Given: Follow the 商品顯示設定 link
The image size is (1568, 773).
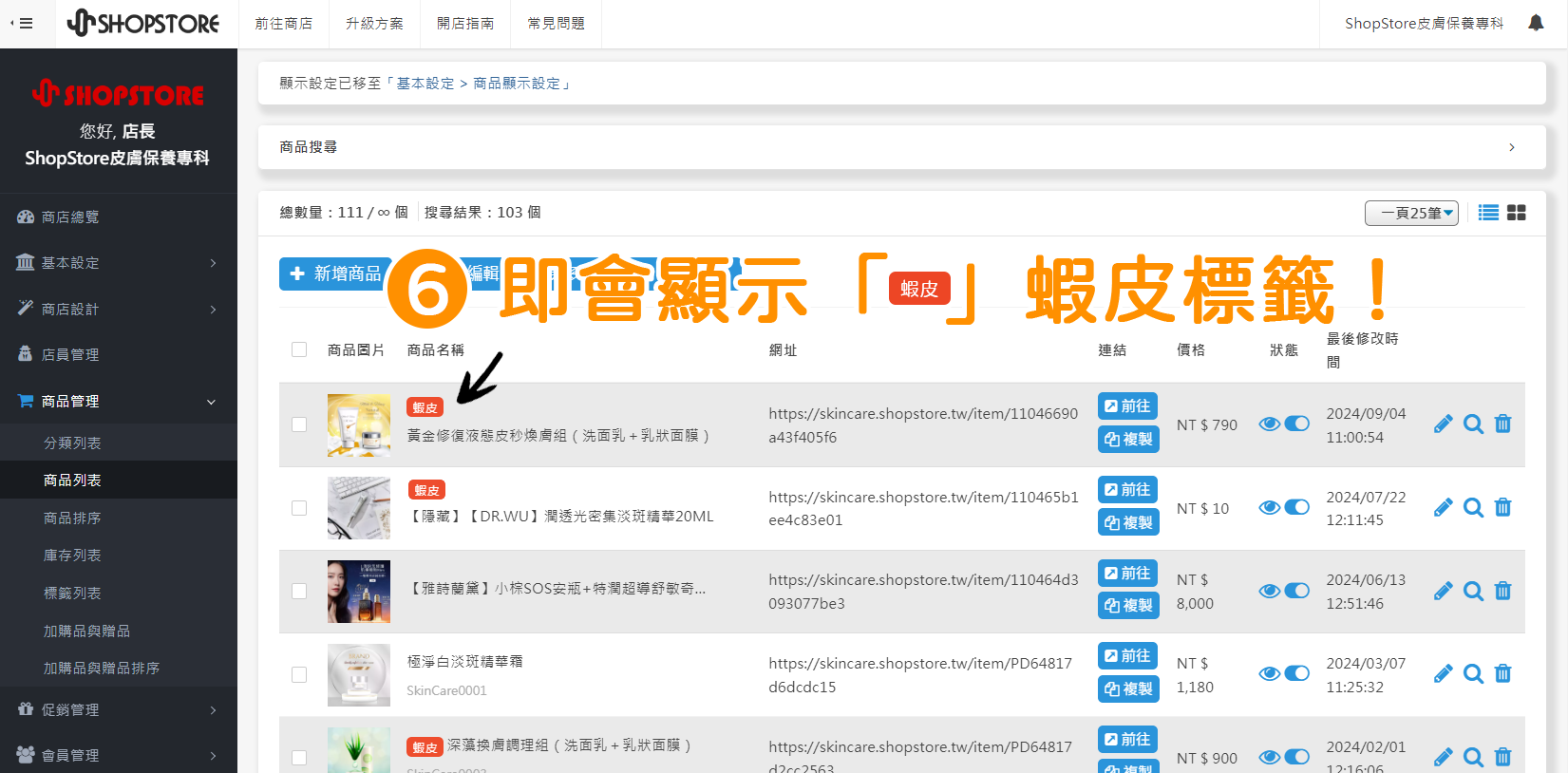Looking at the screenshot, I should [x=517, y=84].
